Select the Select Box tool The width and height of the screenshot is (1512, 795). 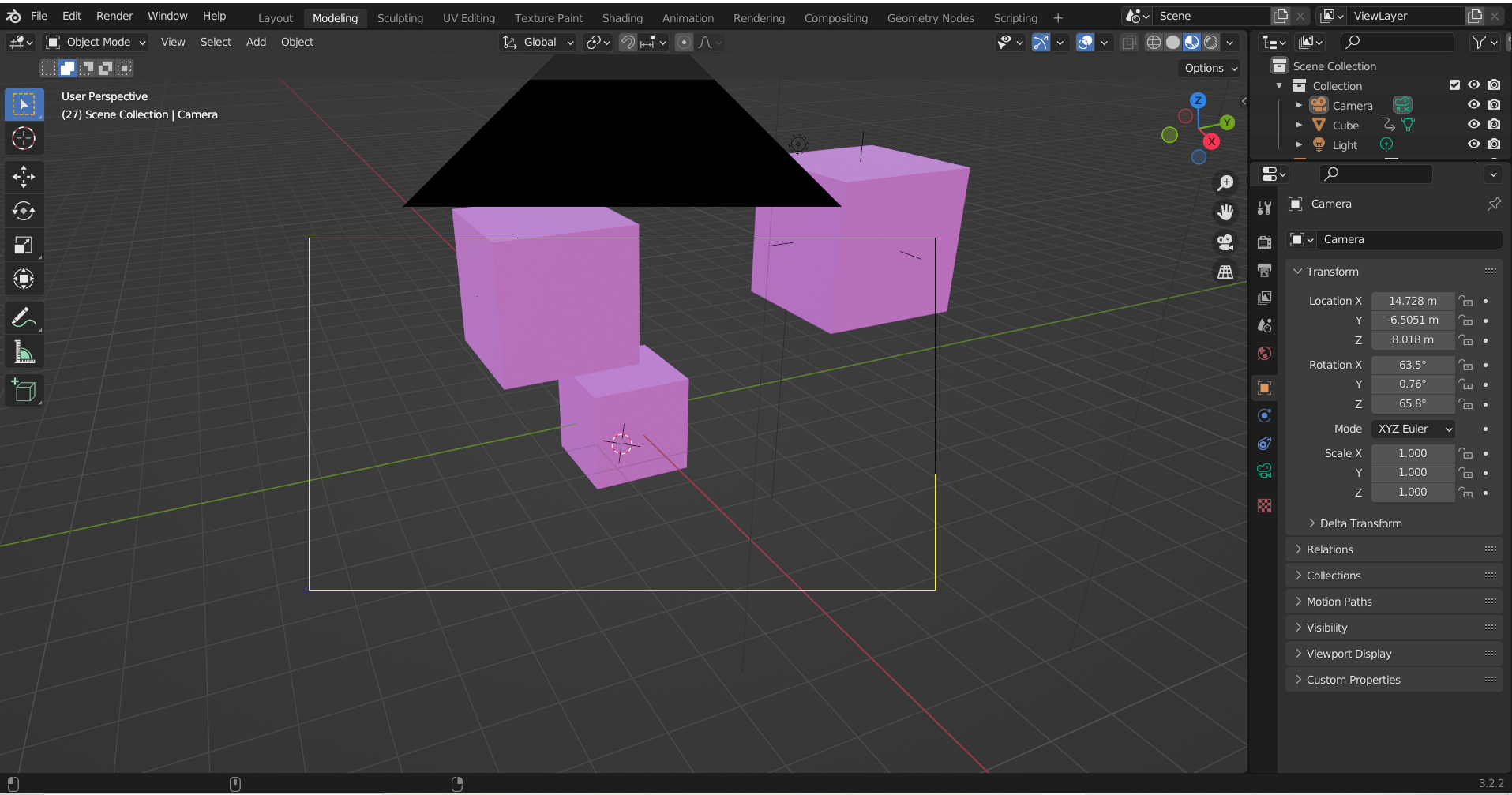pyautogui.click(x=24, y=105)
